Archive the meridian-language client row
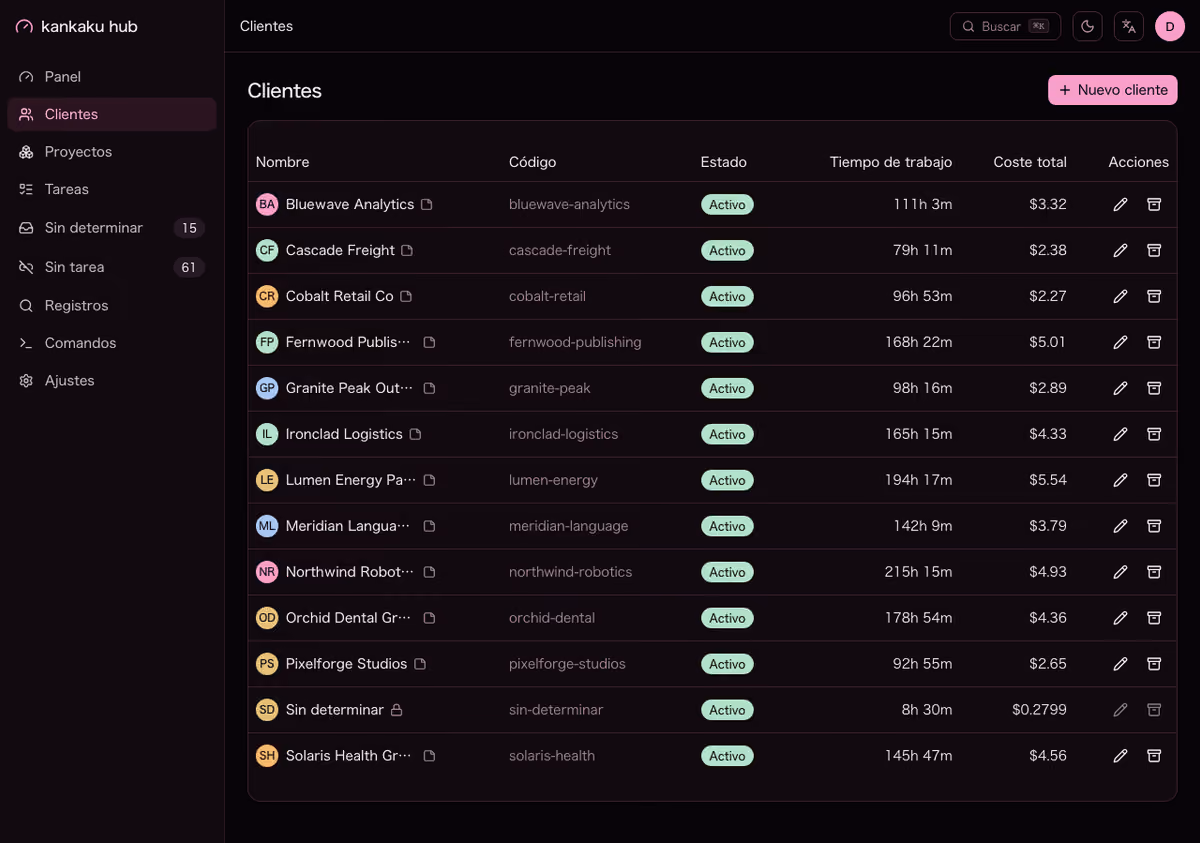 [1154, 526]
